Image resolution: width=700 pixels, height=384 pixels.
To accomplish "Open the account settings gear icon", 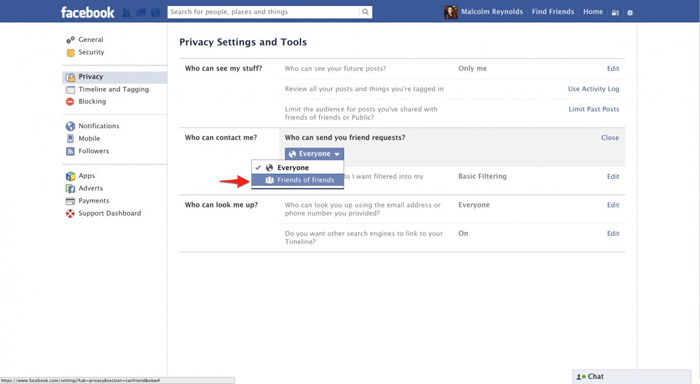I will pyautogui.click(x=630, y=13).
